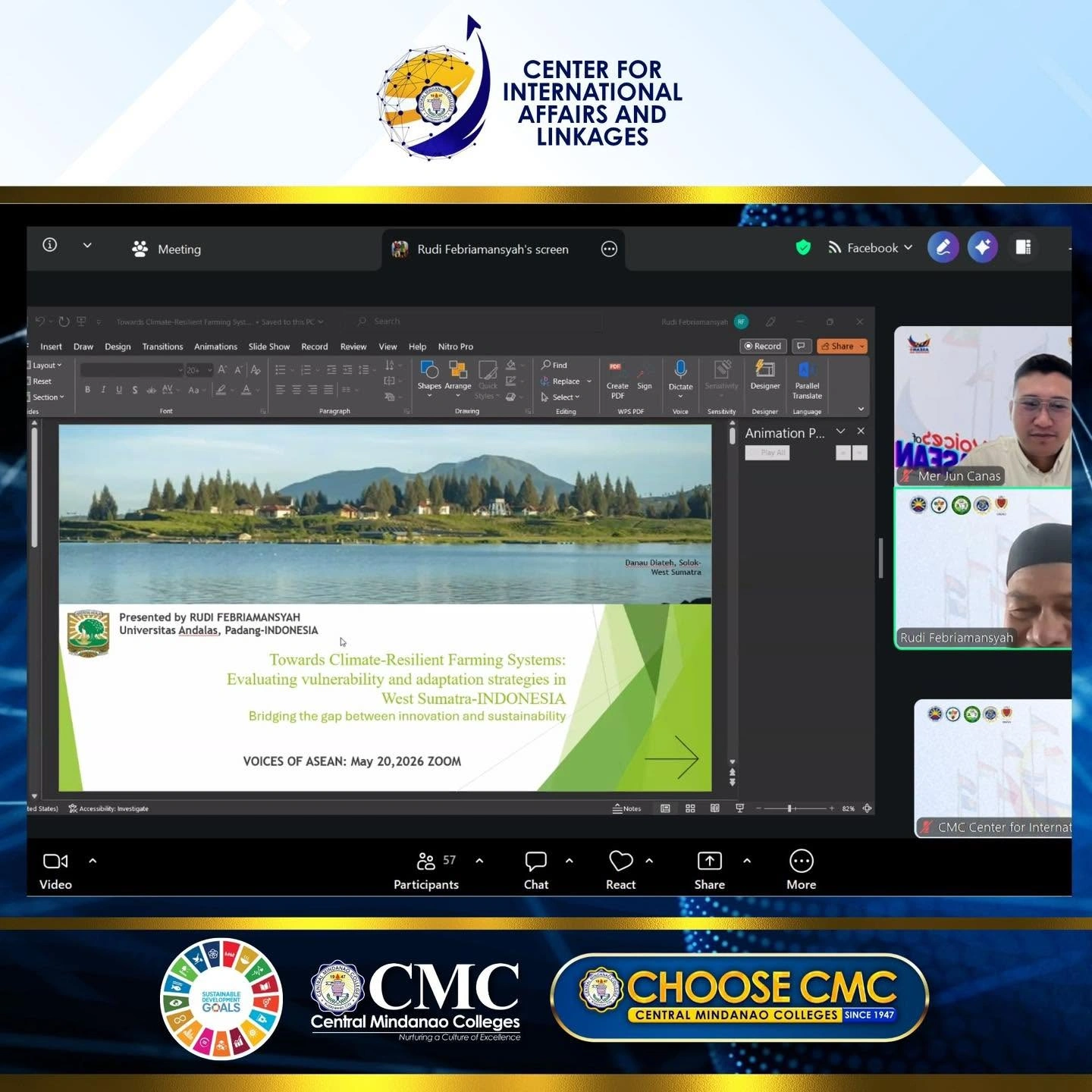Click the Create PDF icon

[x=617, y=370]
